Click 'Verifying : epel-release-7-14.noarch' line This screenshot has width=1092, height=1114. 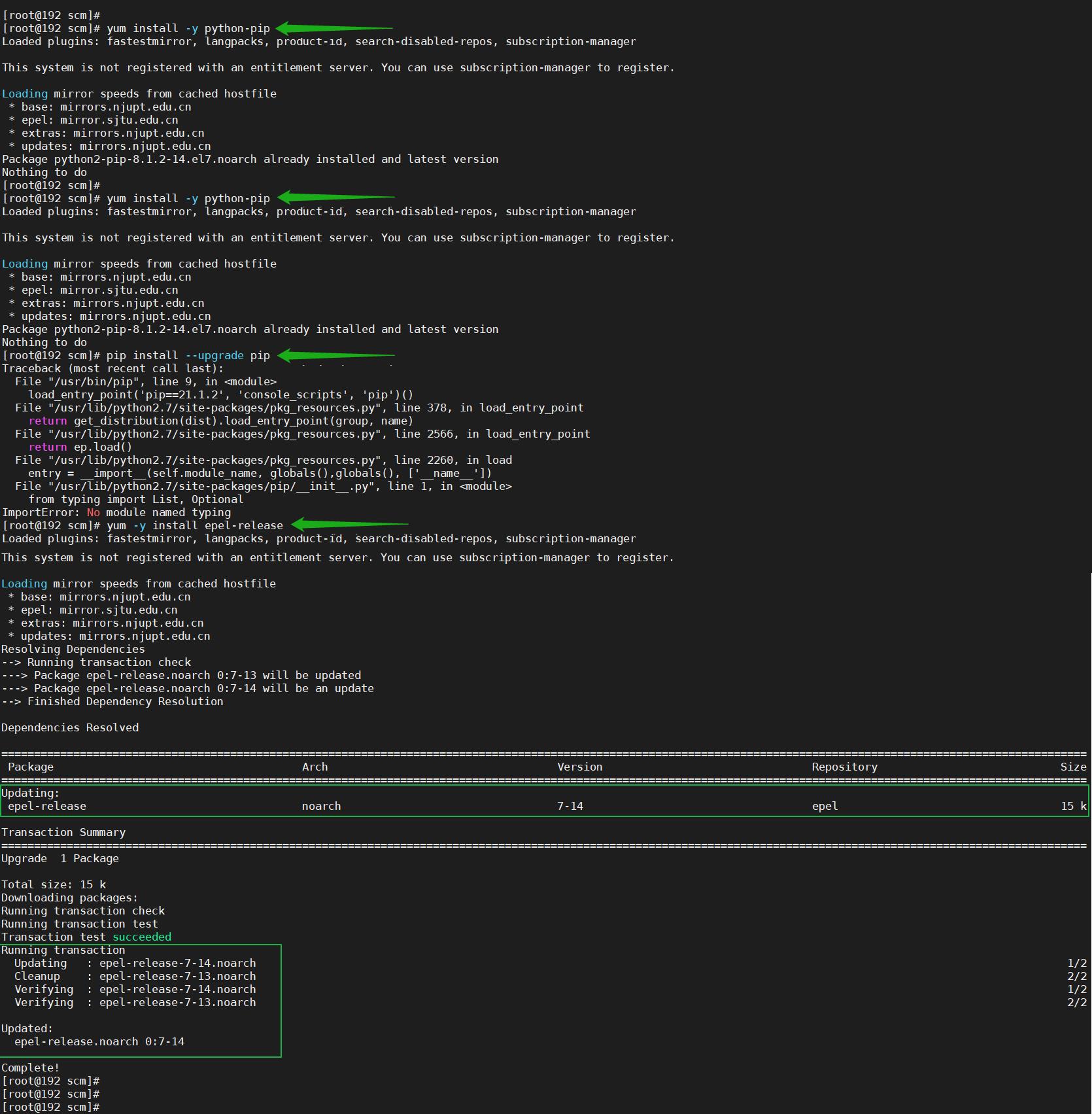(135, 989)
